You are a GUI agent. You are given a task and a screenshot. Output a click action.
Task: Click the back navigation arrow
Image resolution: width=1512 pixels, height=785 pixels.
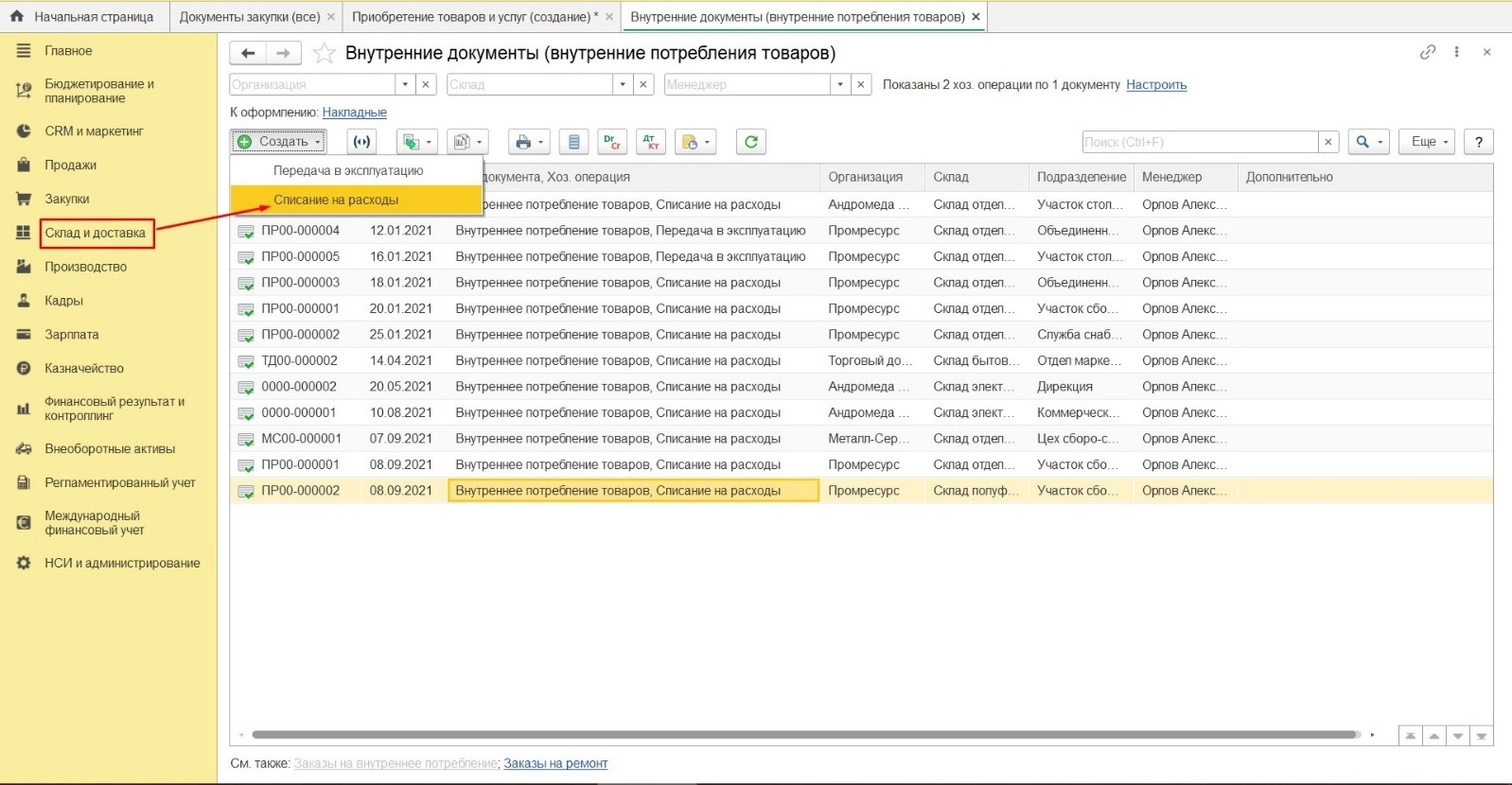click(248, 54)
